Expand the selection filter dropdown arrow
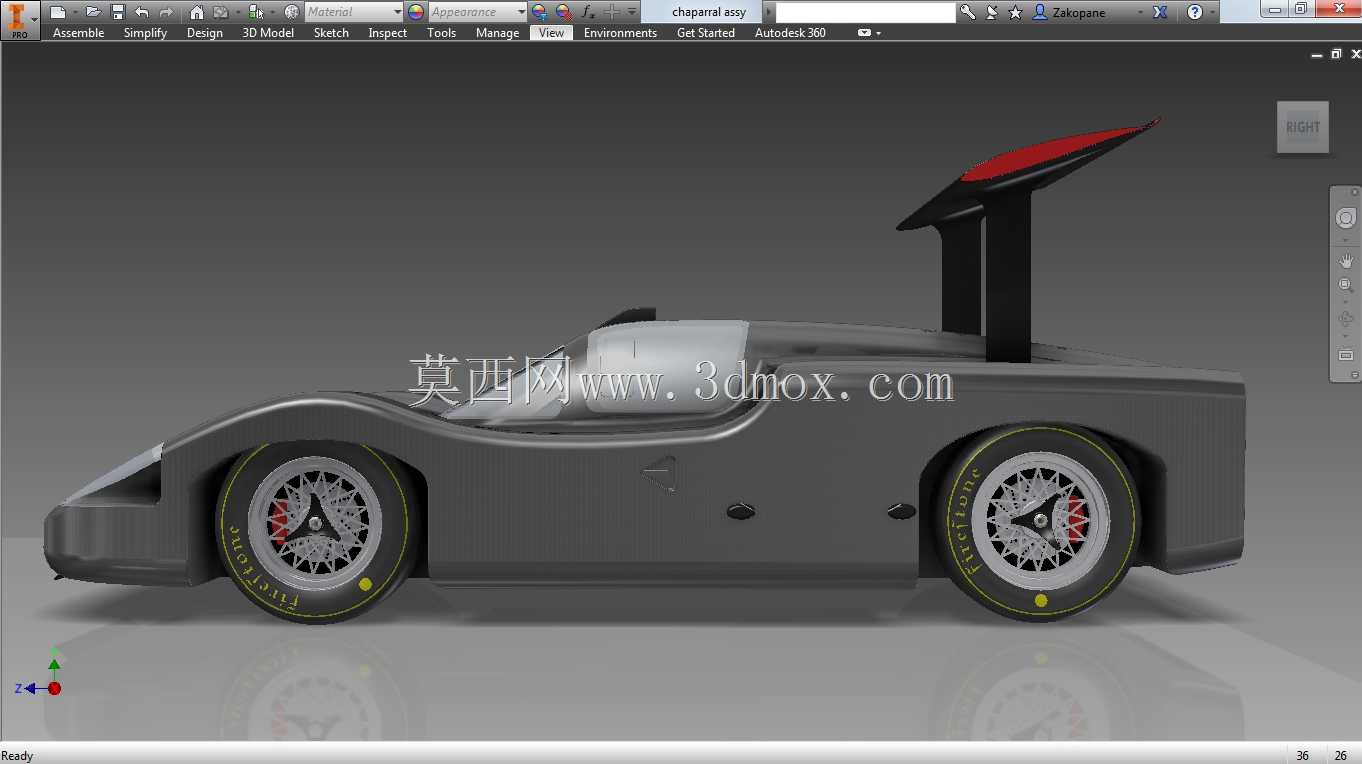The width and height of the screenshot is (1362, 764). tap(272, 12)
